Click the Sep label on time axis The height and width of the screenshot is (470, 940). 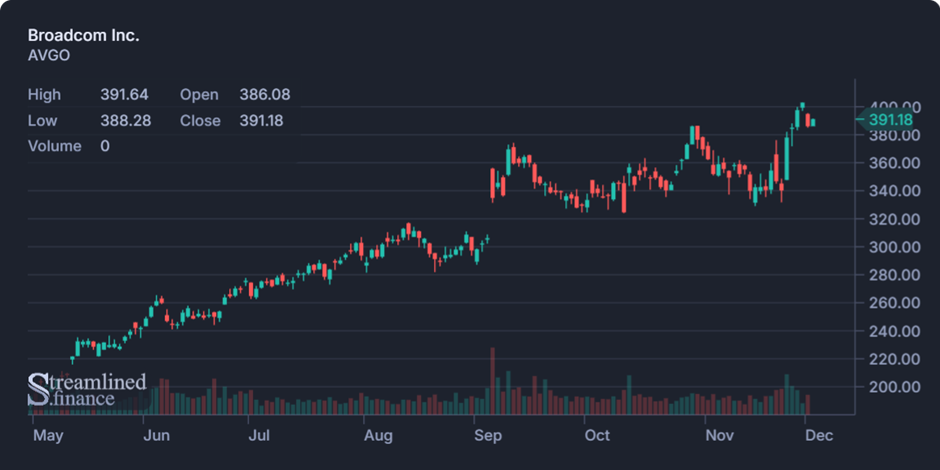point(488,436)
